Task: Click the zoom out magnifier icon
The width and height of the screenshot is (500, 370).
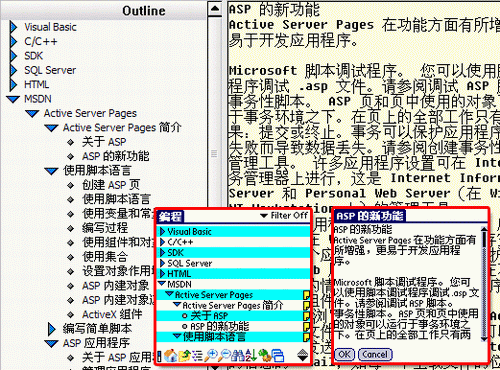Action: (x=224, y=355)
